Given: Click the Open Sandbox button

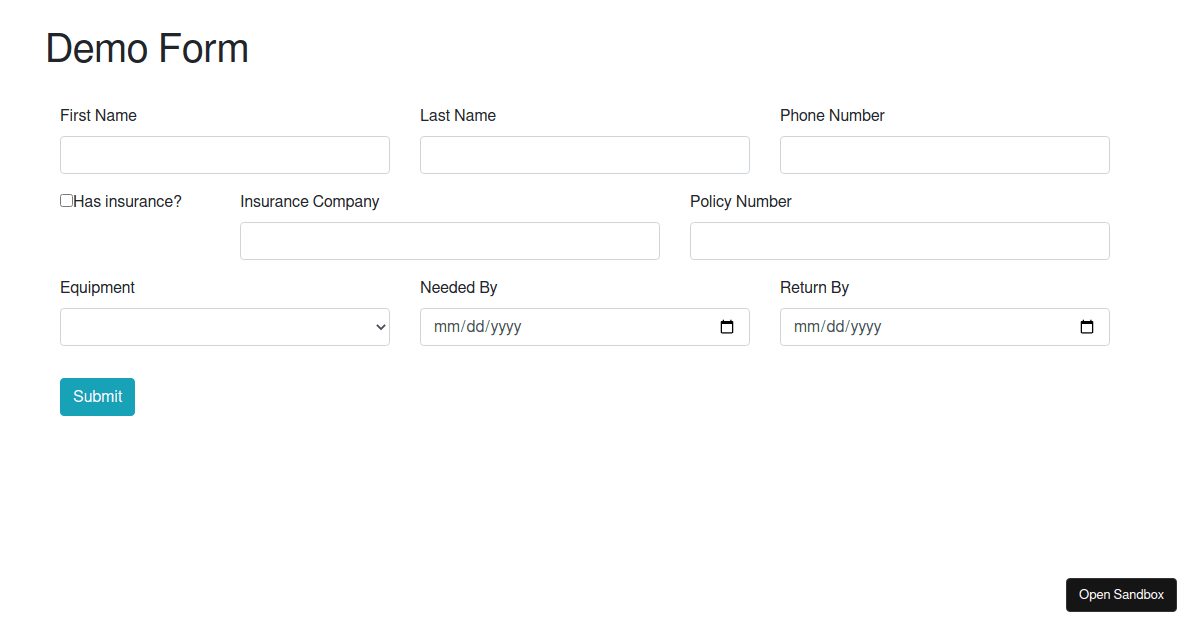Looking at the screenshot, I should click(1121, 595).
